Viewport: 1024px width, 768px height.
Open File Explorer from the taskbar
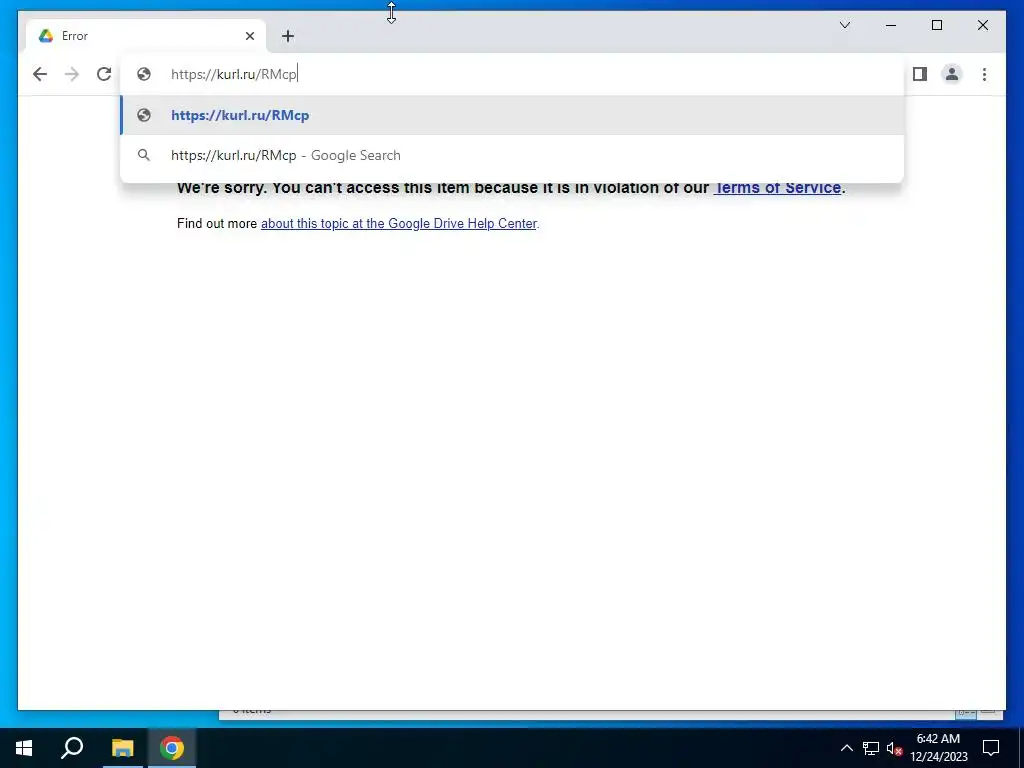tap(122, 748)
